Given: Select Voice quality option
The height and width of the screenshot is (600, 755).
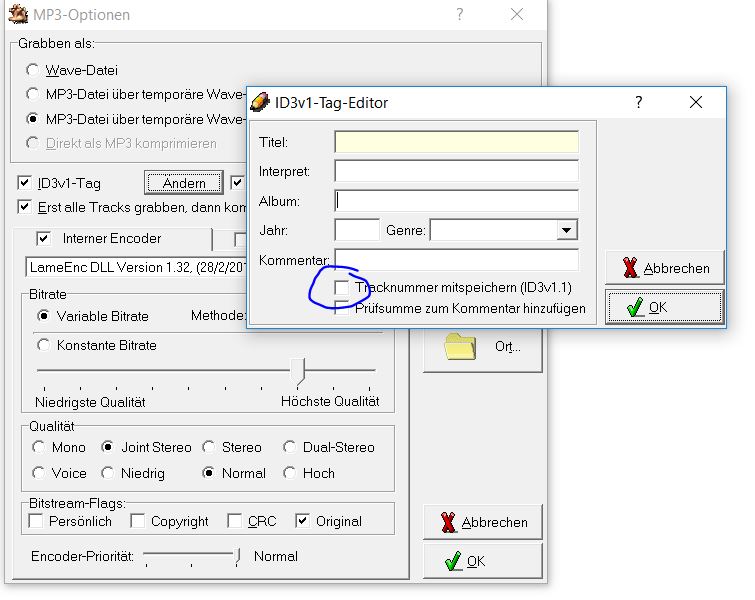Looking at the screenshot, I should click(x=38, y=473).
